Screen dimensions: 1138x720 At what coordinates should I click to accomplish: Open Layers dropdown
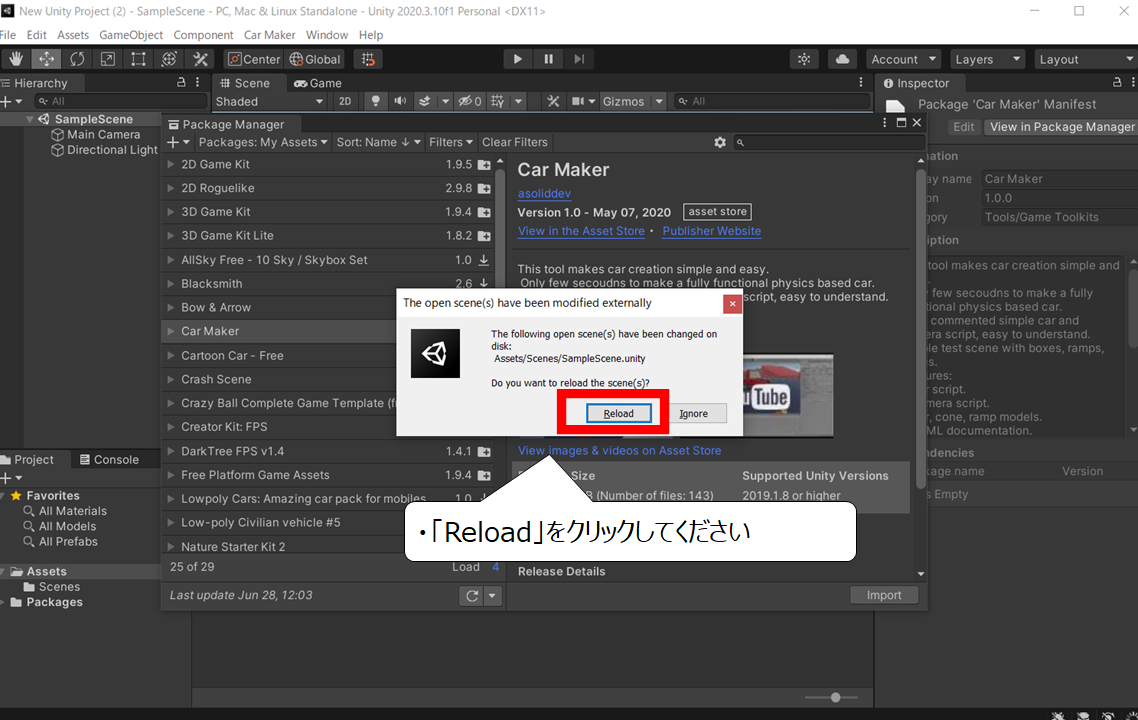[988, 60]
